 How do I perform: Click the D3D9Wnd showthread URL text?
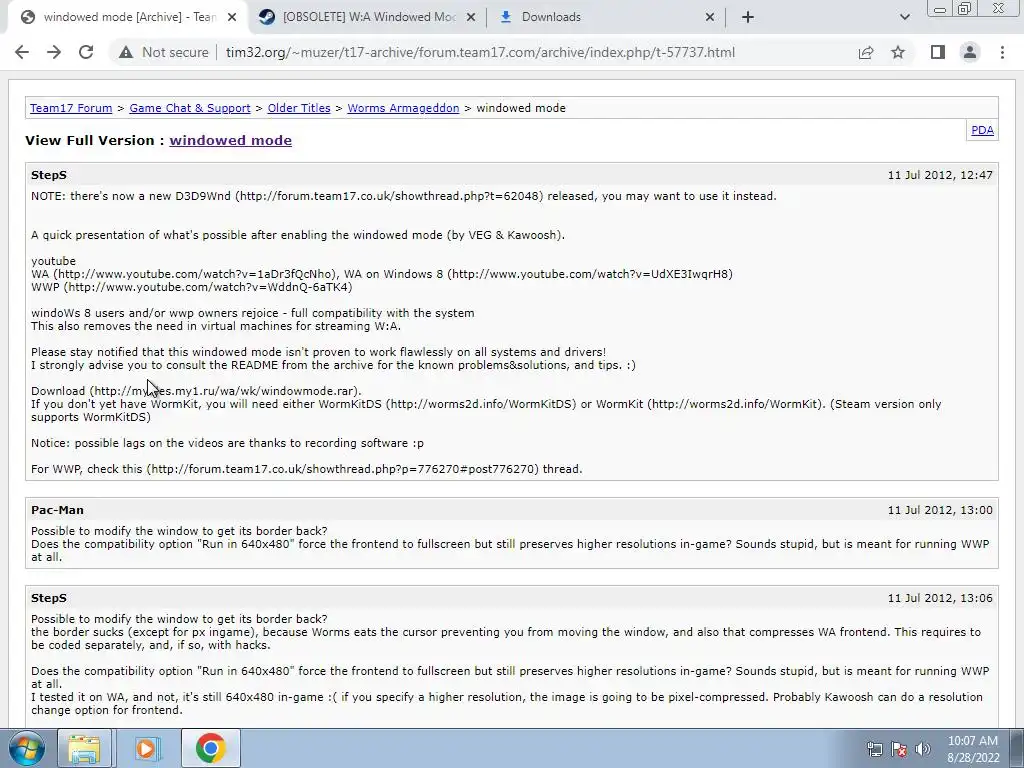click(x=389, y=196)
